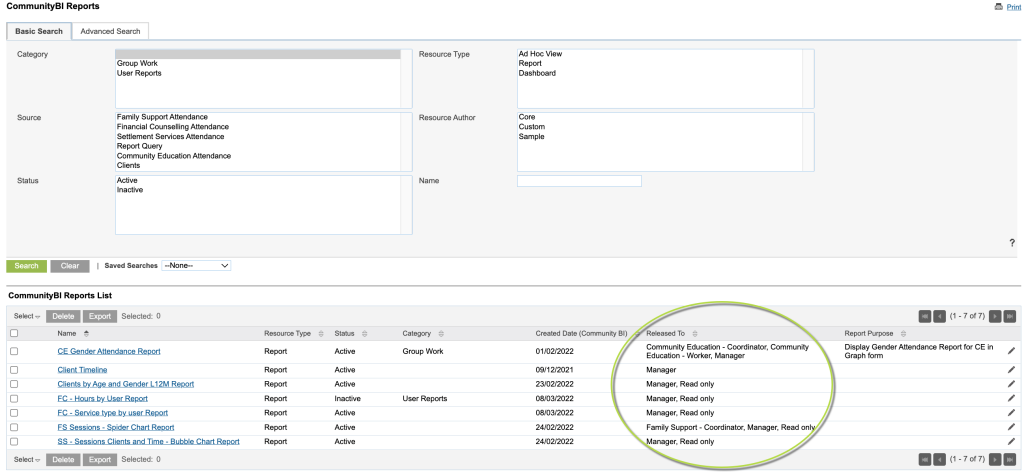The width and height of the screenshot is (1024, 476).
Task: Click pencil icon for Client Timeline row
Action: coord(1012,370)
